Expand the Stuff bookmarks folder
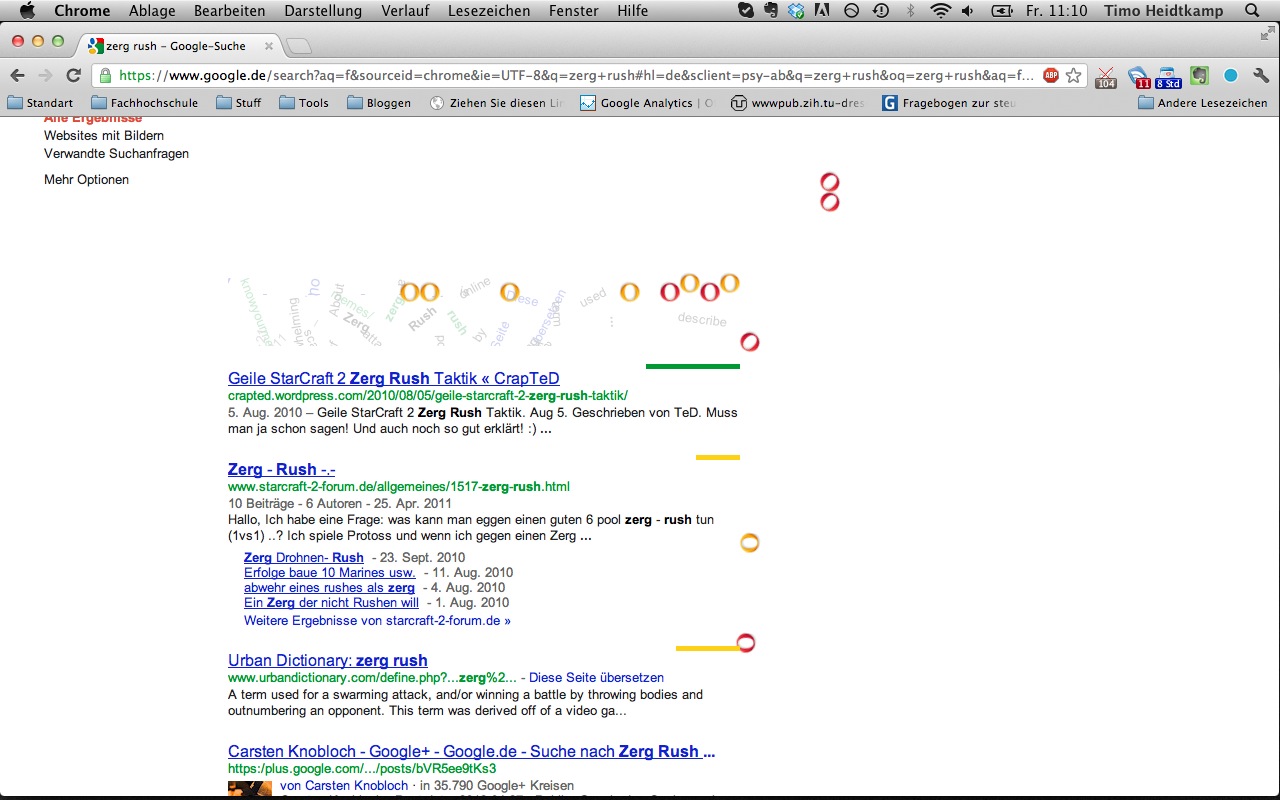 [x=238, y=103]
